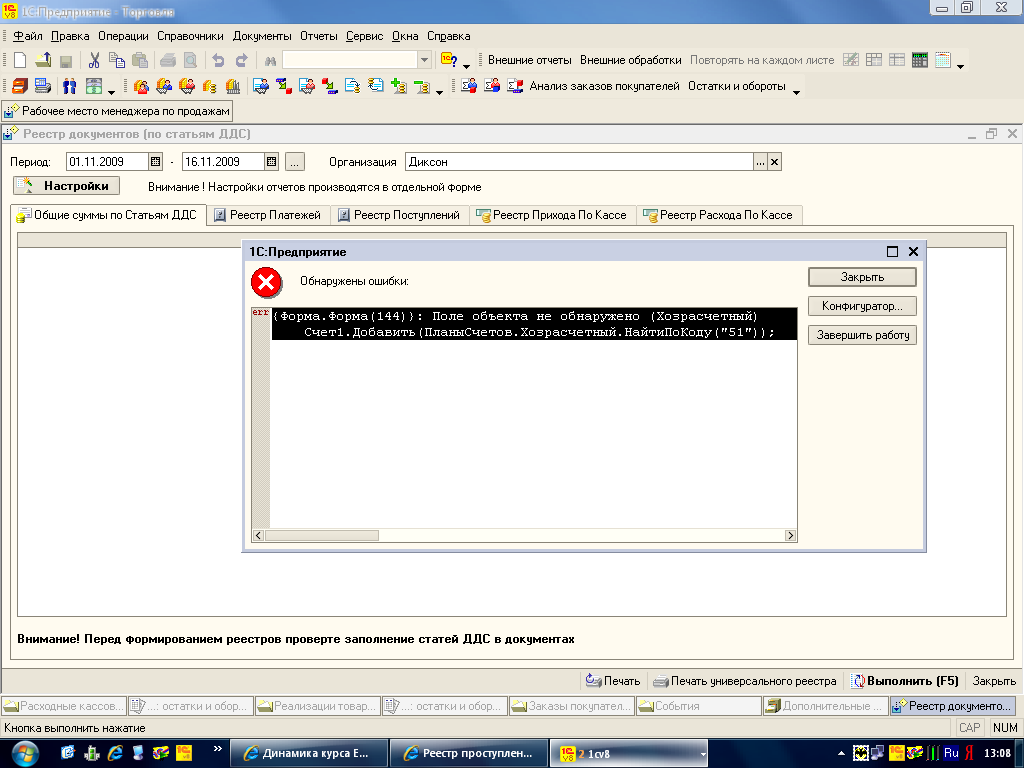This screenshot has width=1024, height=768.
Task: Open period selection ellipsis button
Action: coord(295,161)
